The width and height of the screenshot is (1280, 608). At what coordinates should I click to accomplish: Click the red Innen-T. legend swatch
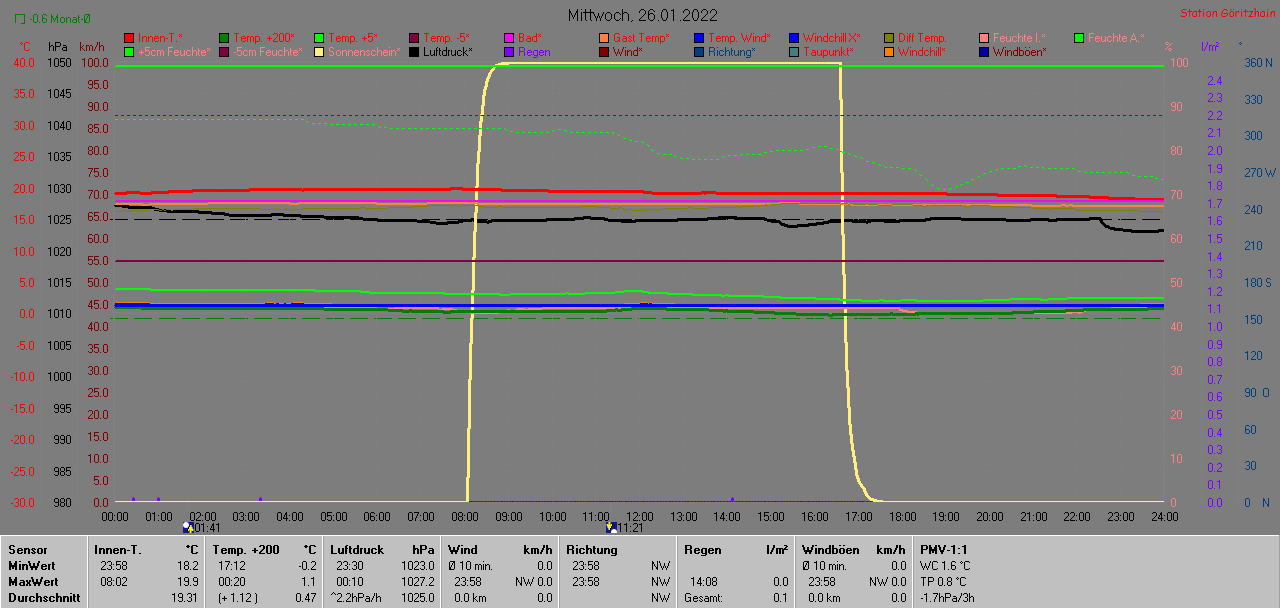coord(129,38)
